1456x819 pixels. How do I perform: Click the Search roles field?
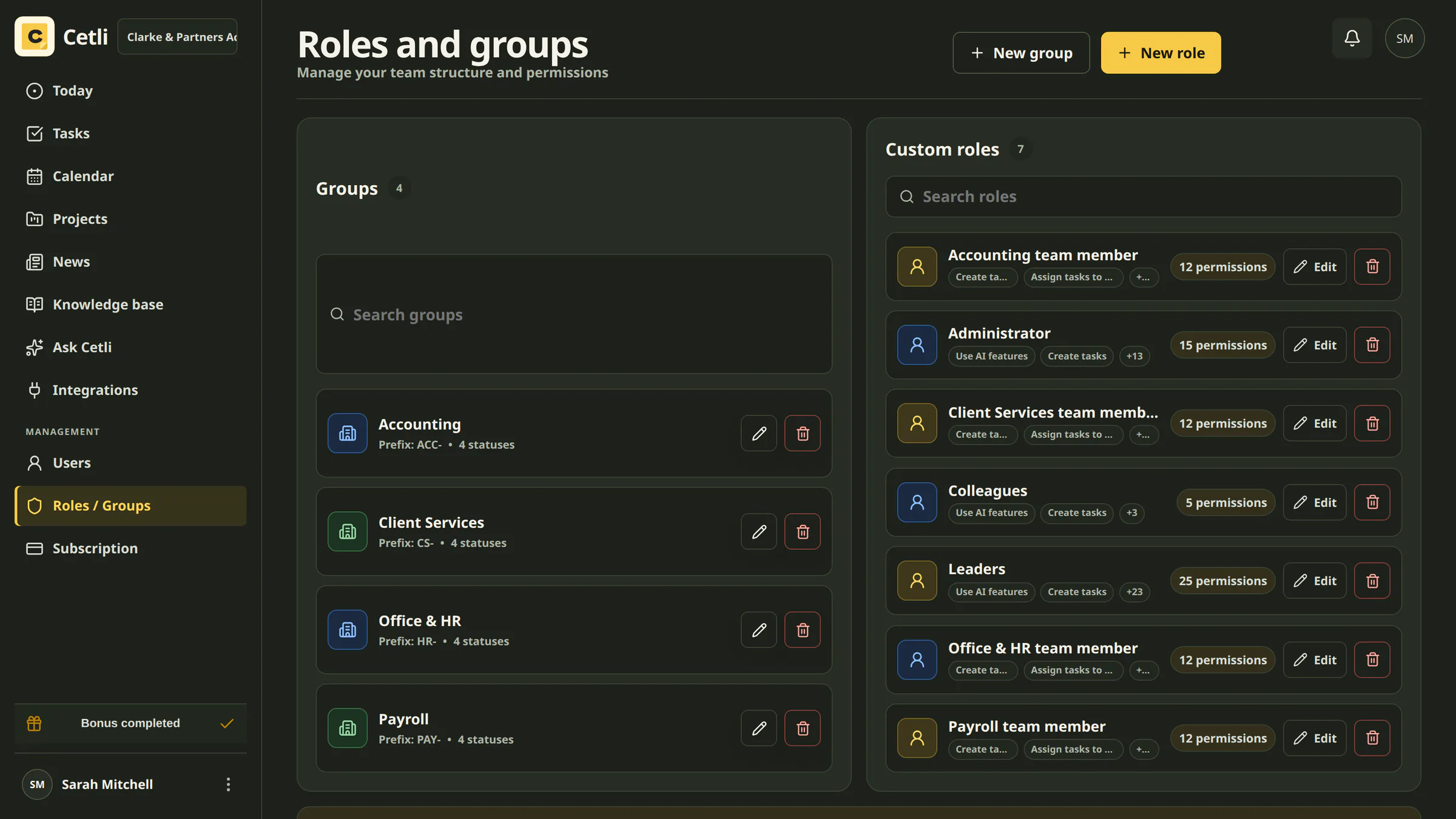click(x=1144, y=197)
